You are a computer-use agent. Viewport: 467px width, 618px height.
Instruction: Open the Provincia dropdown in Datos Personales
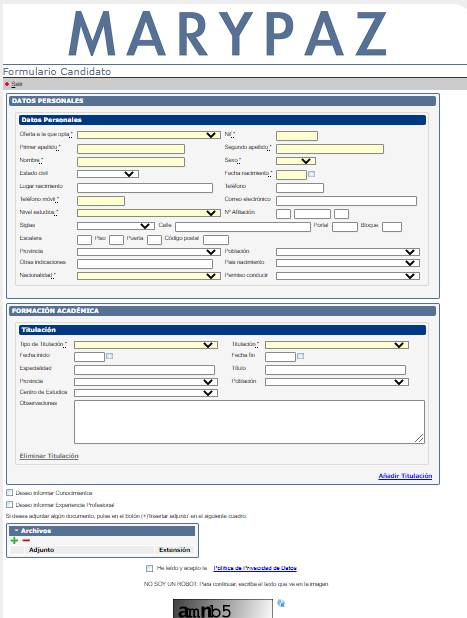pos(149,252)
